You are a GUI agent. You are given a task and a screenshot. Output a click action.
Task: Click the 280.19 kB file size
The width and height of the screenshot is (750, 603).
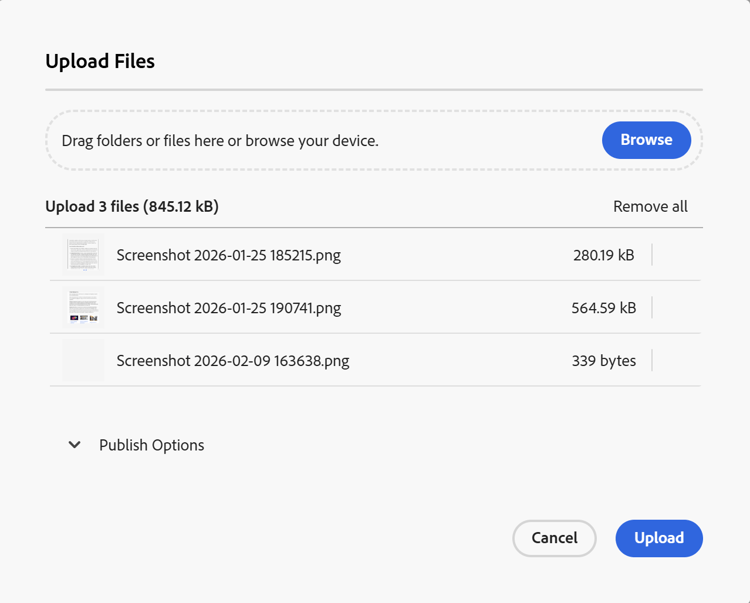coord(603,255)
